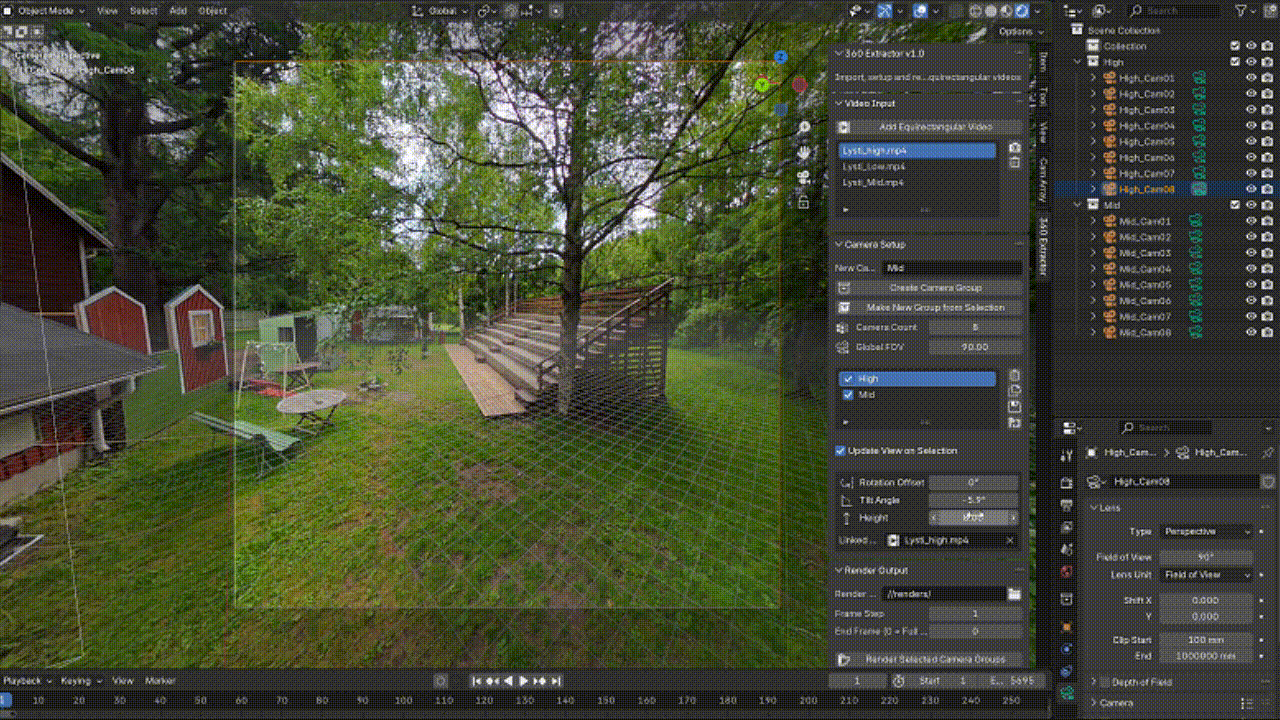This screenshot has height=720, width=1280.
Task: Click Add Equirectangular Video button
Action: 930,127
